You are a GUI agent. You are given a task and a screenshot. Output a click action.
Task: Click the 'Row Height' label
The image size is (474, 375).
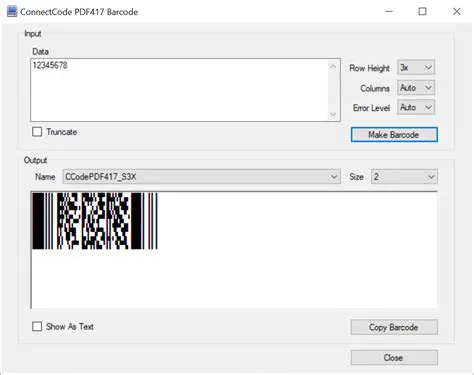coord(369,68)
